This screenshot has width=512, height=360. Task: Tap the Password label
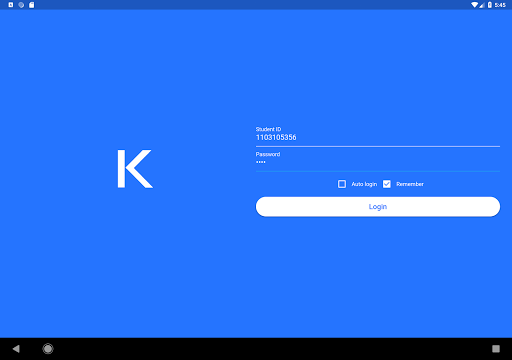tap(268, 154)
